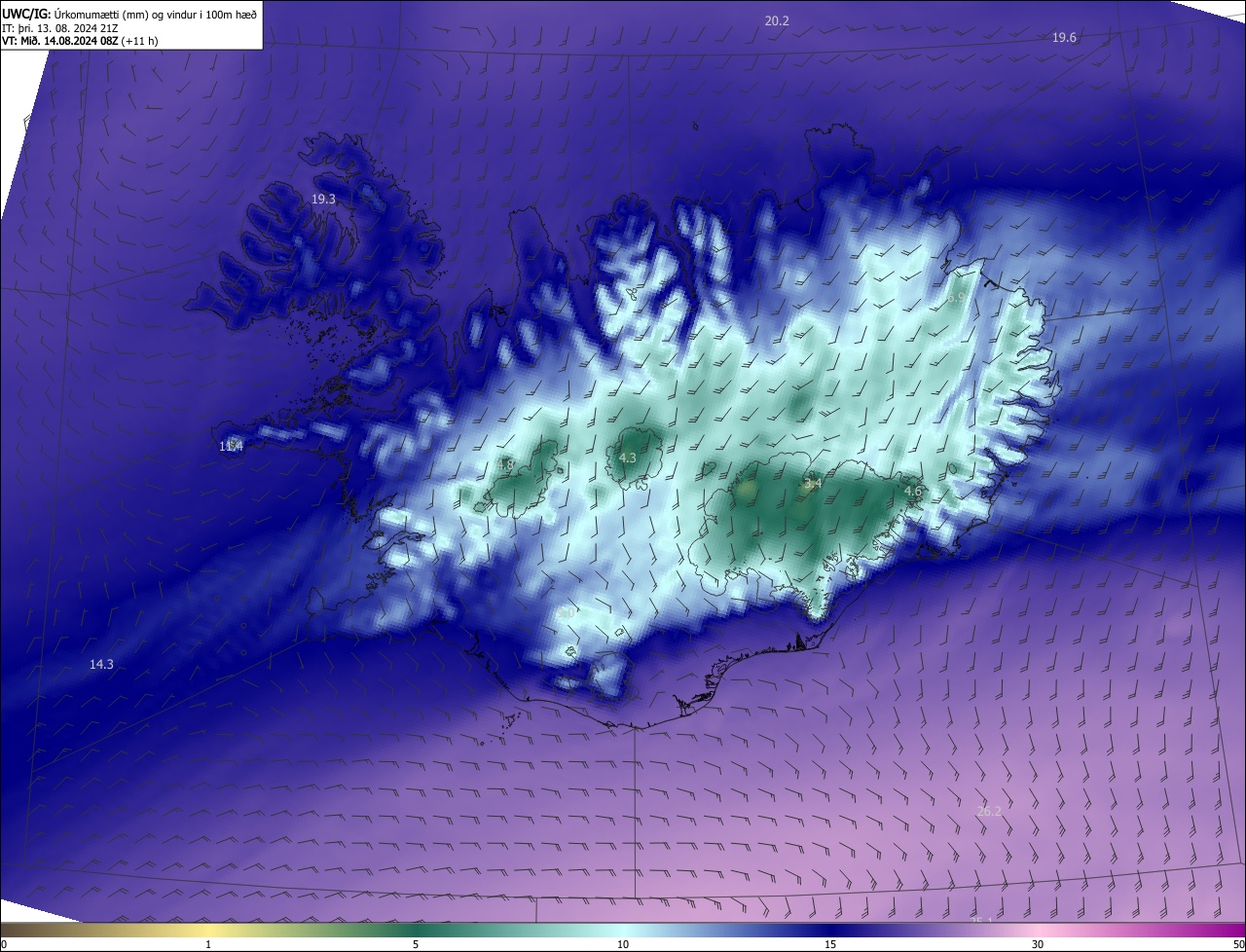The image size is (1246, 952).
Task: Click the 3.4 value label on the map
Action: coord(813,484)
